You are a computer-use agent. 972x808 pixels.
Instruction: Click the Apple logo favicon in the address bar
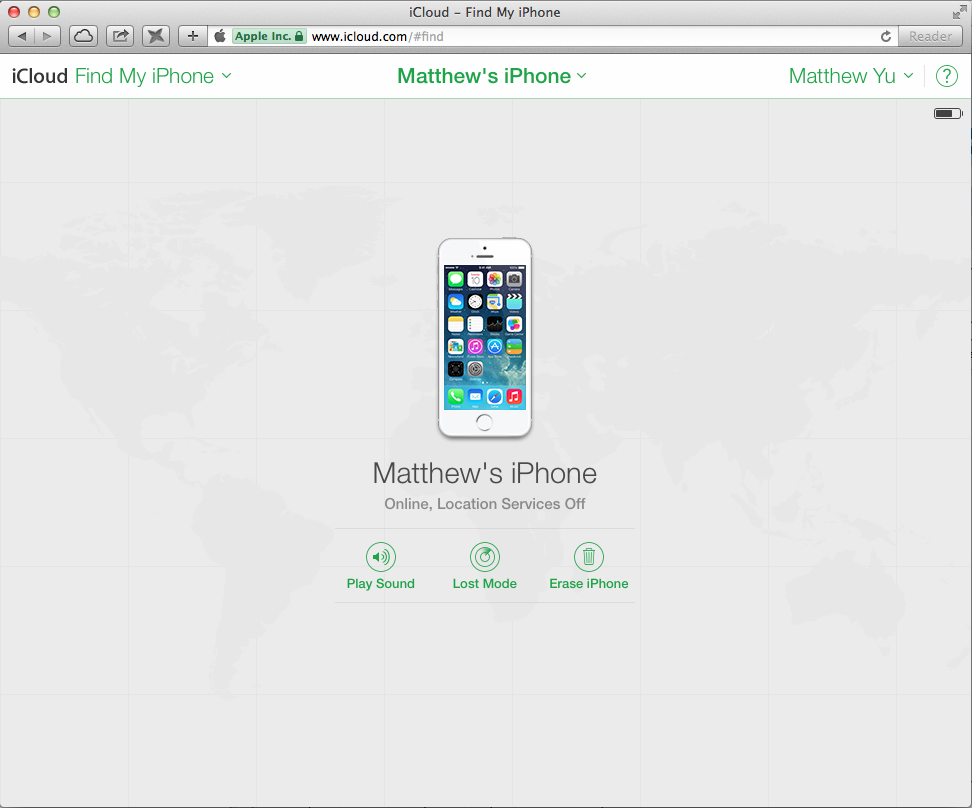coord(220,36)
